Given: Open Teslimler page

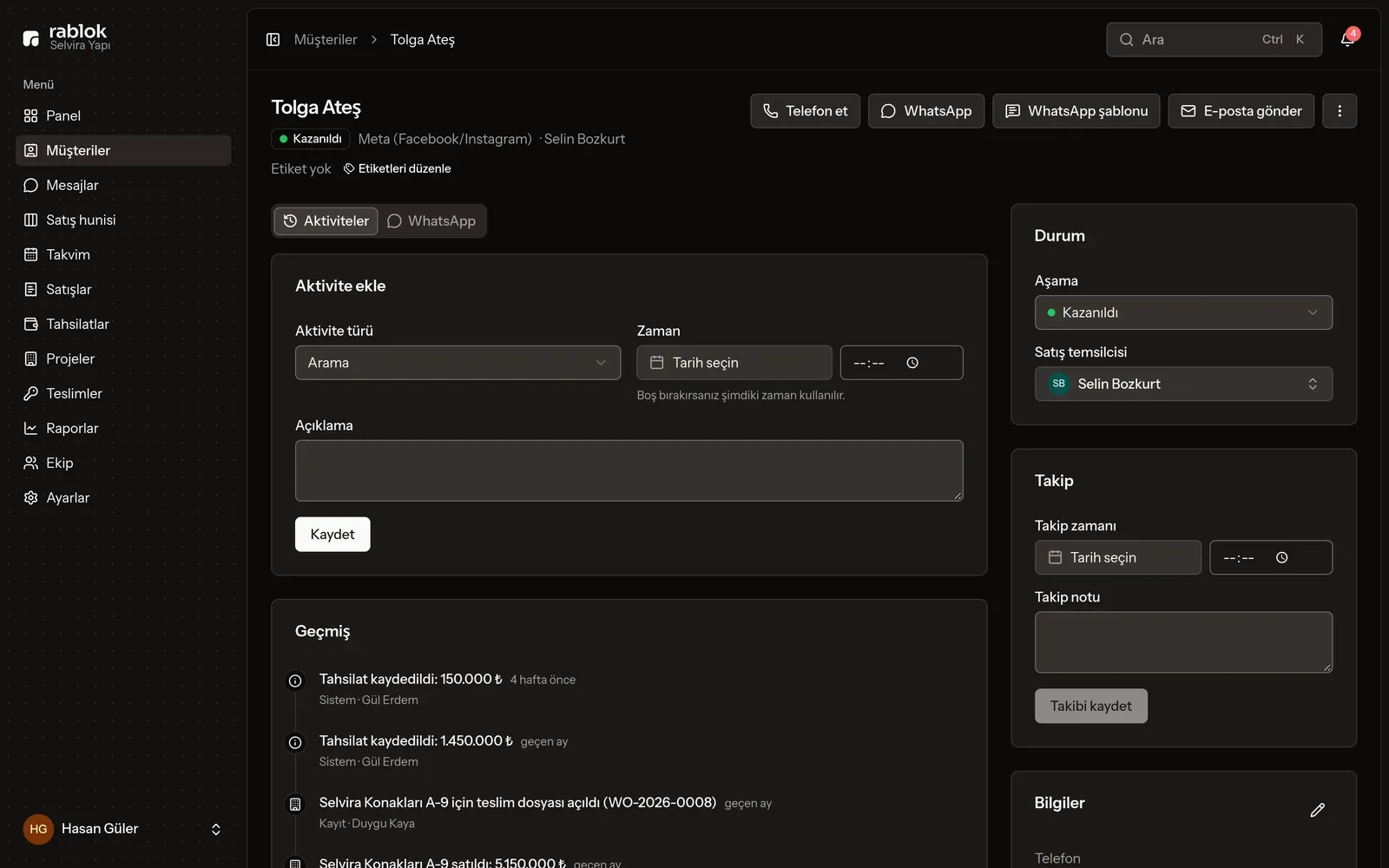Looking at the screenshot, I should tap(123, 393).
